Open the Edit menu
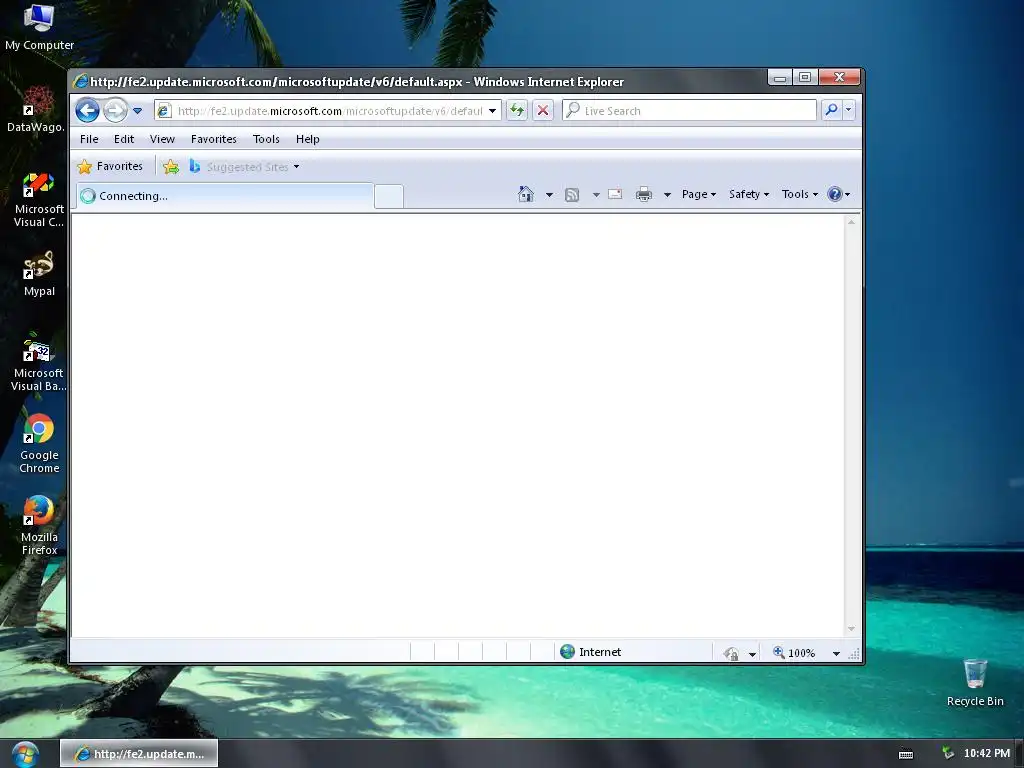Image resolution: width=1024 pixels, height=768 pixels. 123,139
